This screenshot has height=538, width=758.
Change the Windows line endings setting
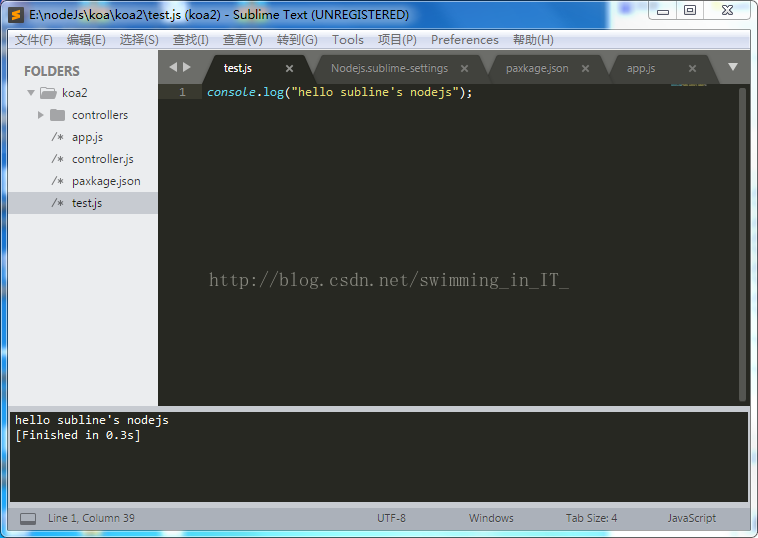pyautogui.click(x=491, y=518)
